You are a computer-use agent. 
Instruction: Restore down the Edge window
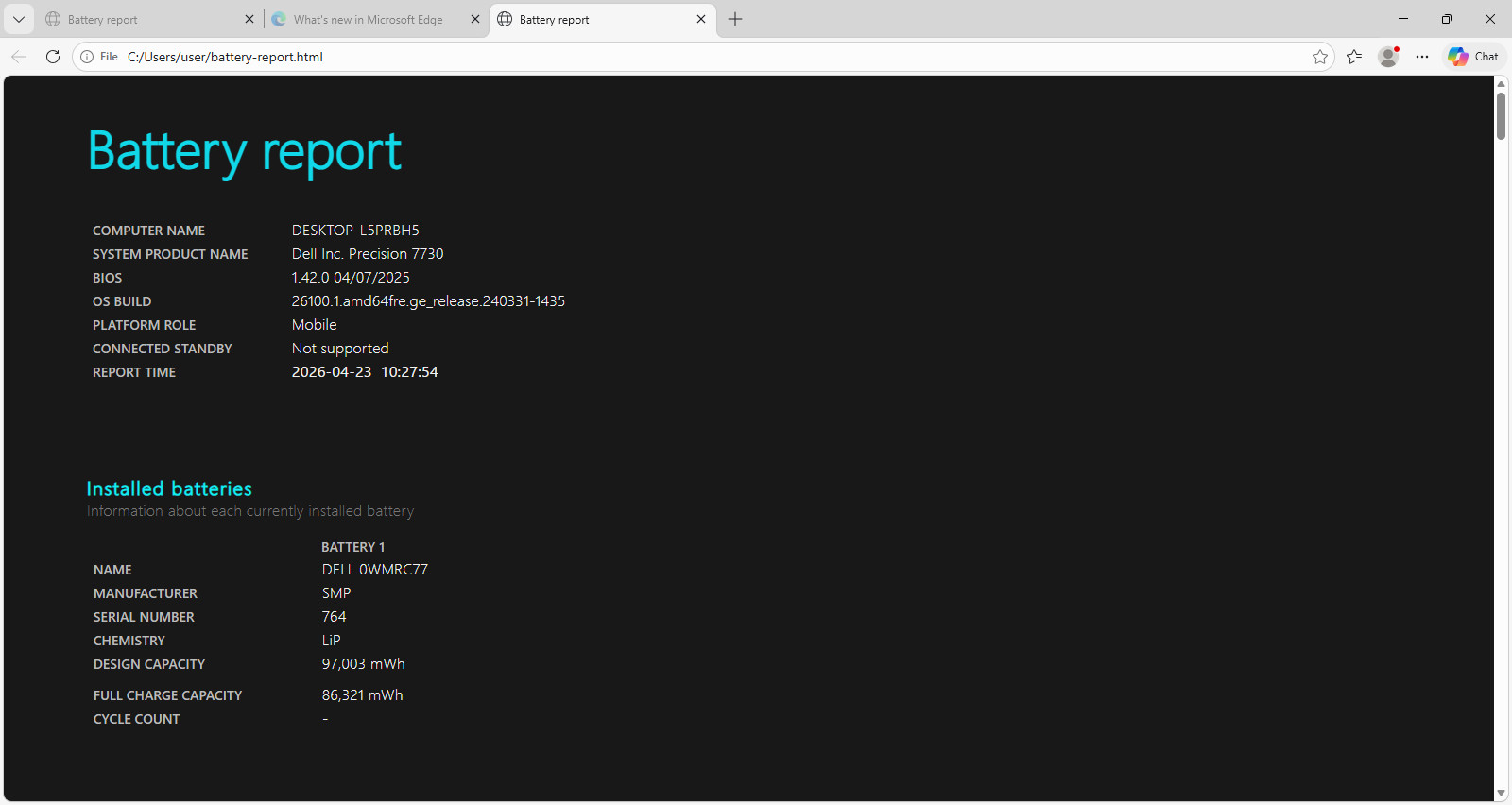[1447, 19]
